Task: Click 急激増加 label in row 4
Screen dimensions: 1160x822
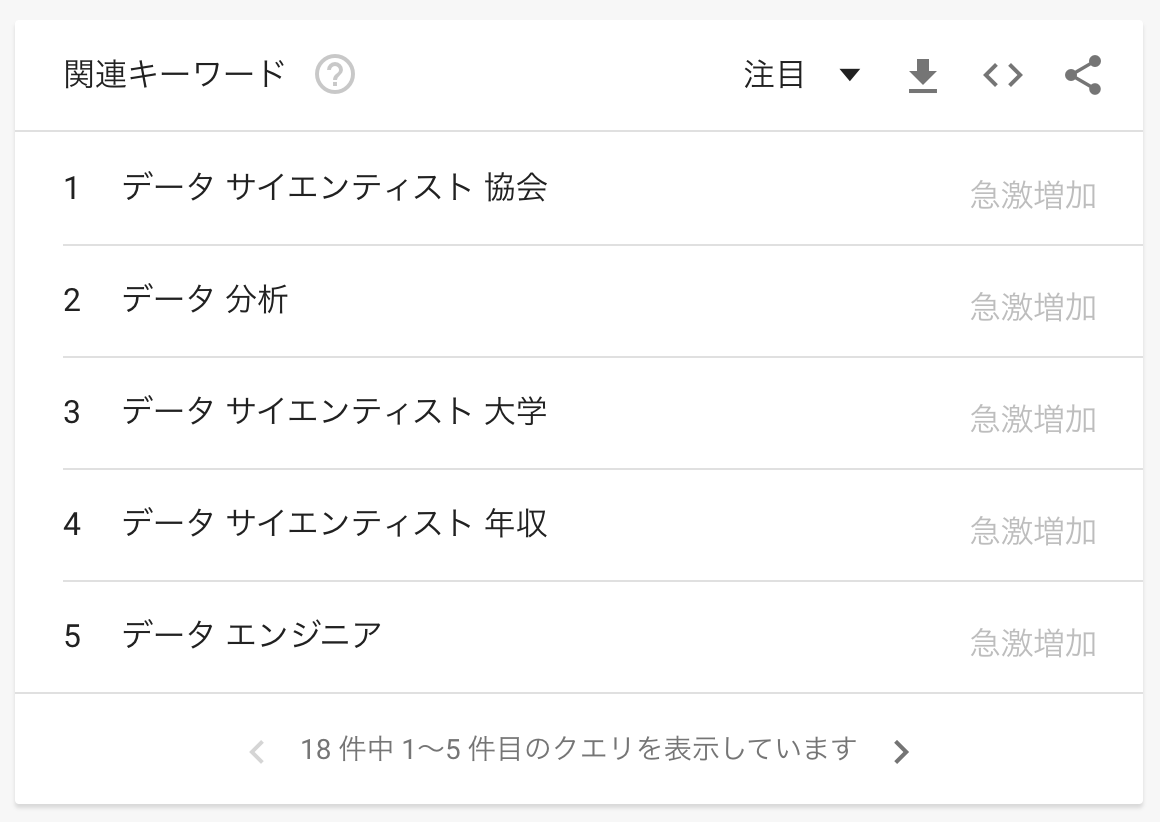Action: click(1032, 531)
